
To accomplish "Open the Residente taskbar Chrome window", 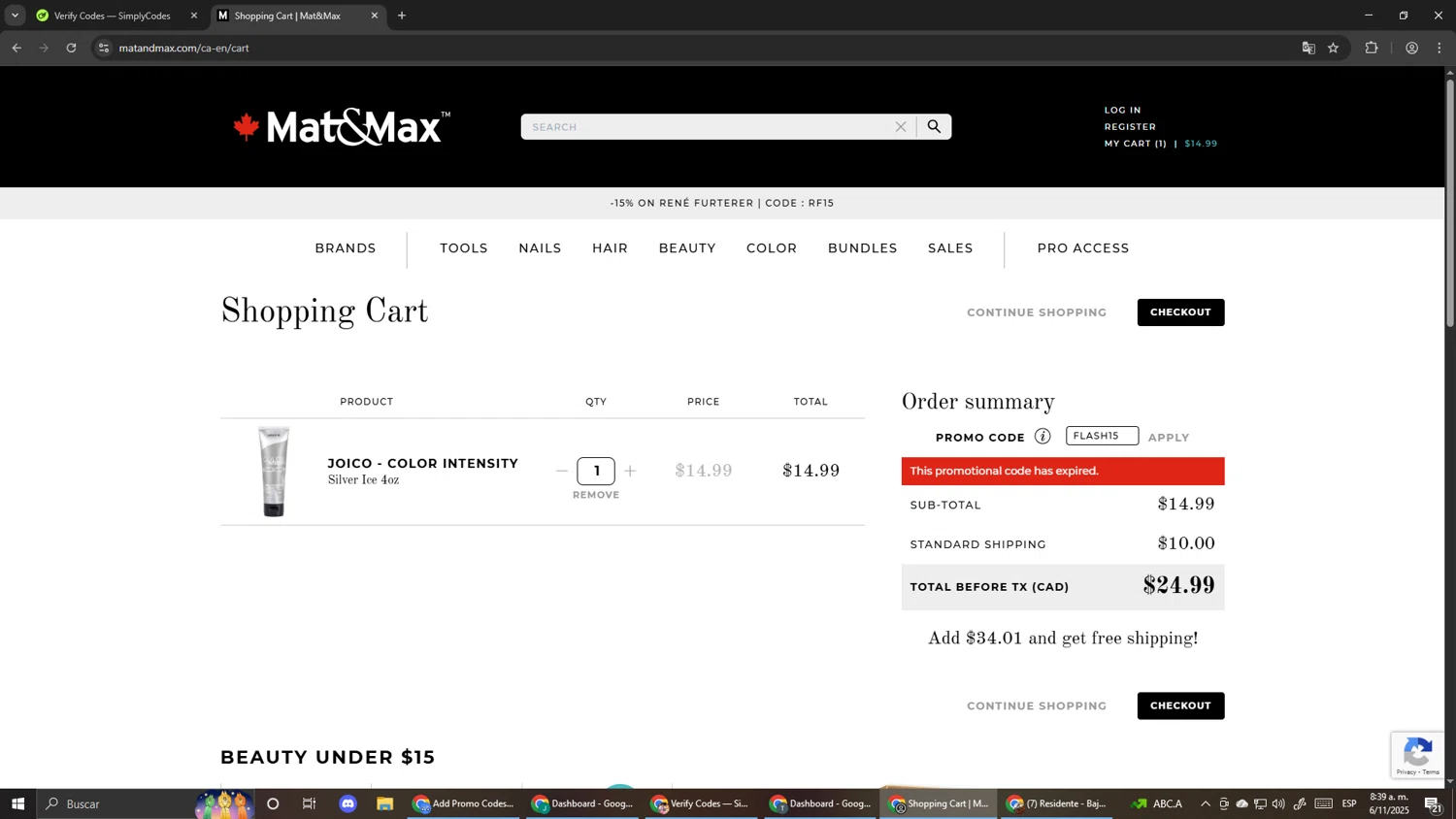I will tap(1057, 803).
